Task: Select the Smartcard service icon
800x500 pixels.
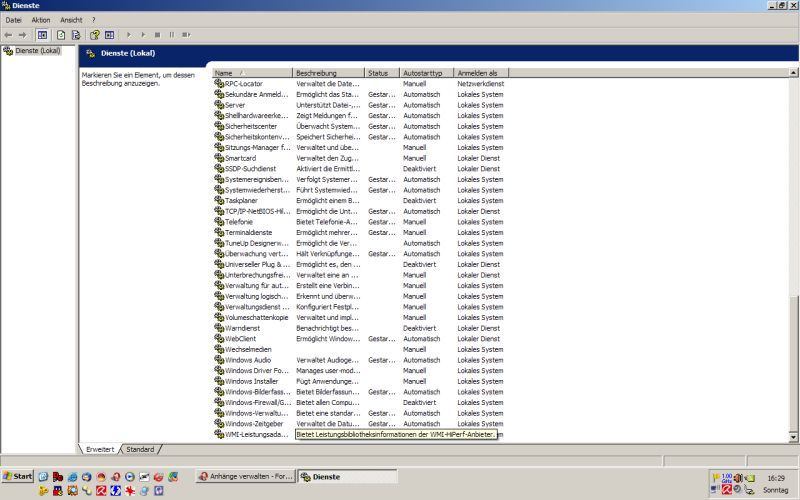Action: (219, 158)
